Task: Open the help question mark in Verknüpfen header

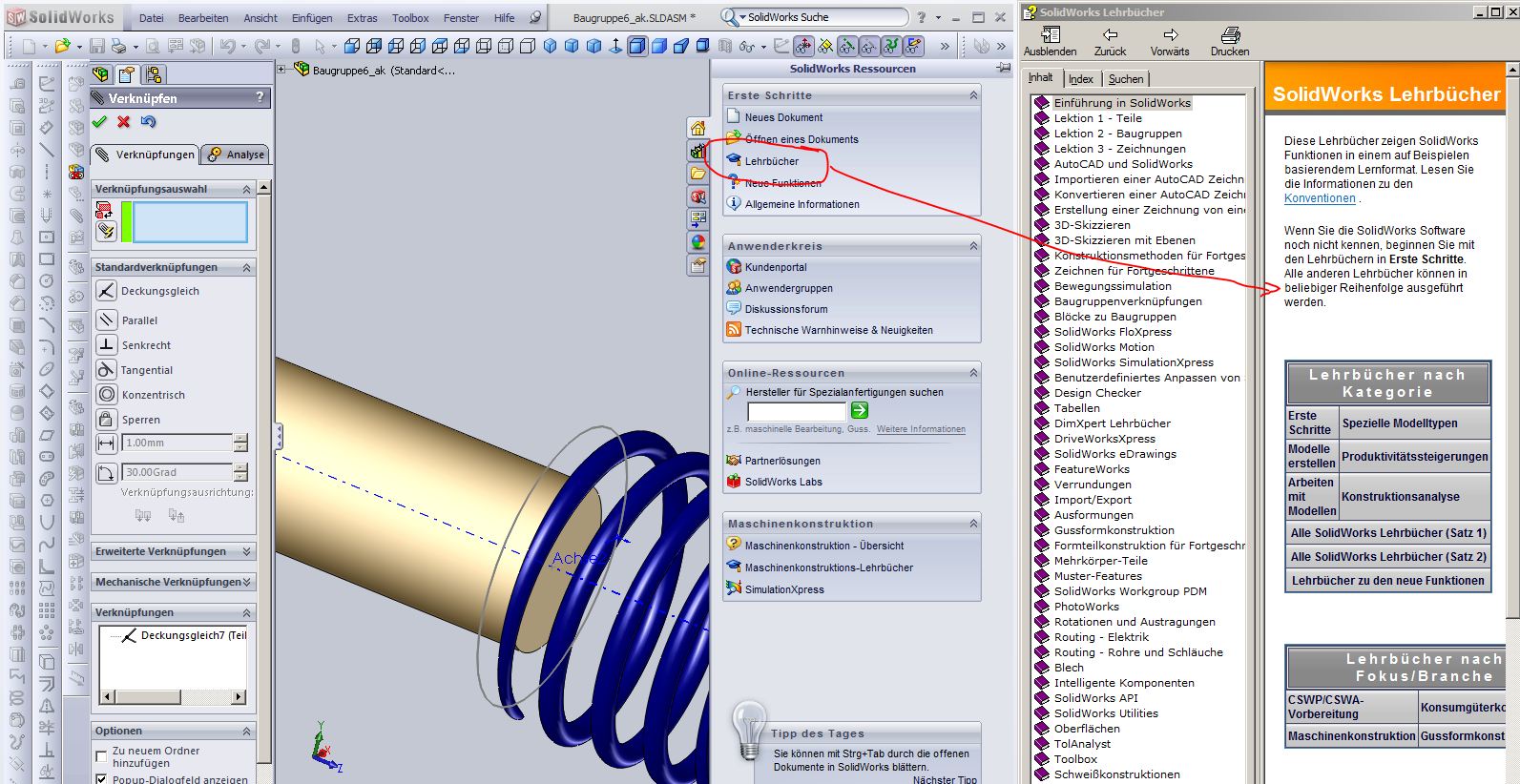Action: [260, 97]
